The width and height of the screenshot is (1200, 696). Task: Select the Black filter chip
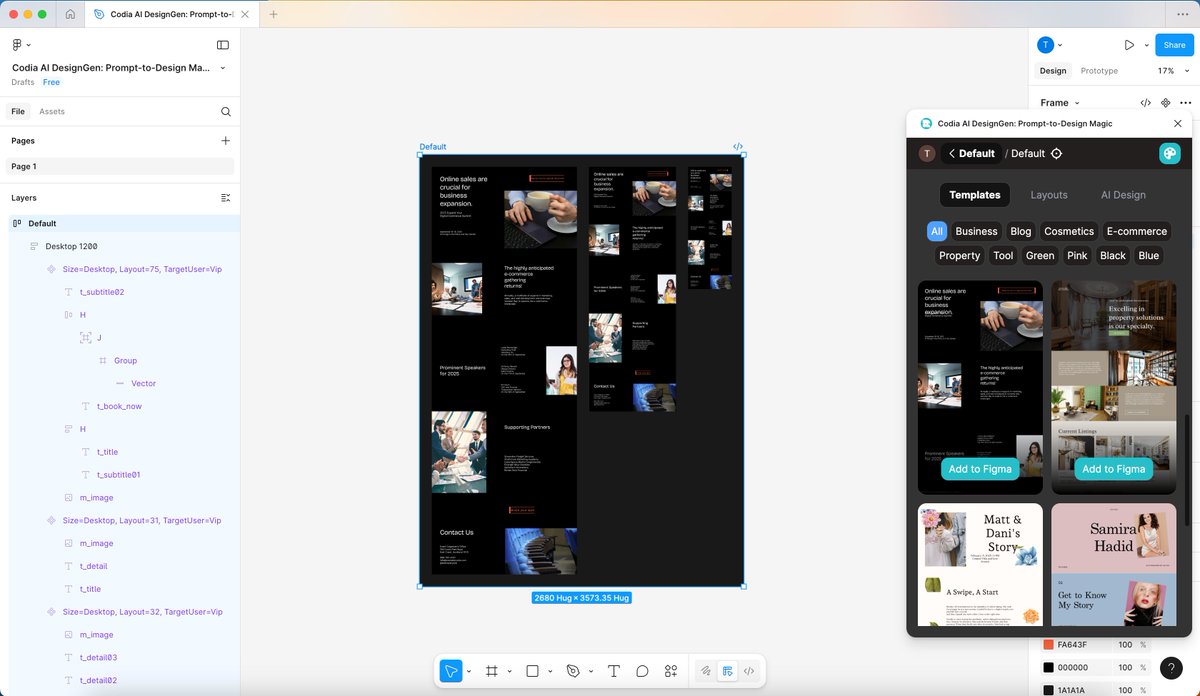tap(1113, 255)
